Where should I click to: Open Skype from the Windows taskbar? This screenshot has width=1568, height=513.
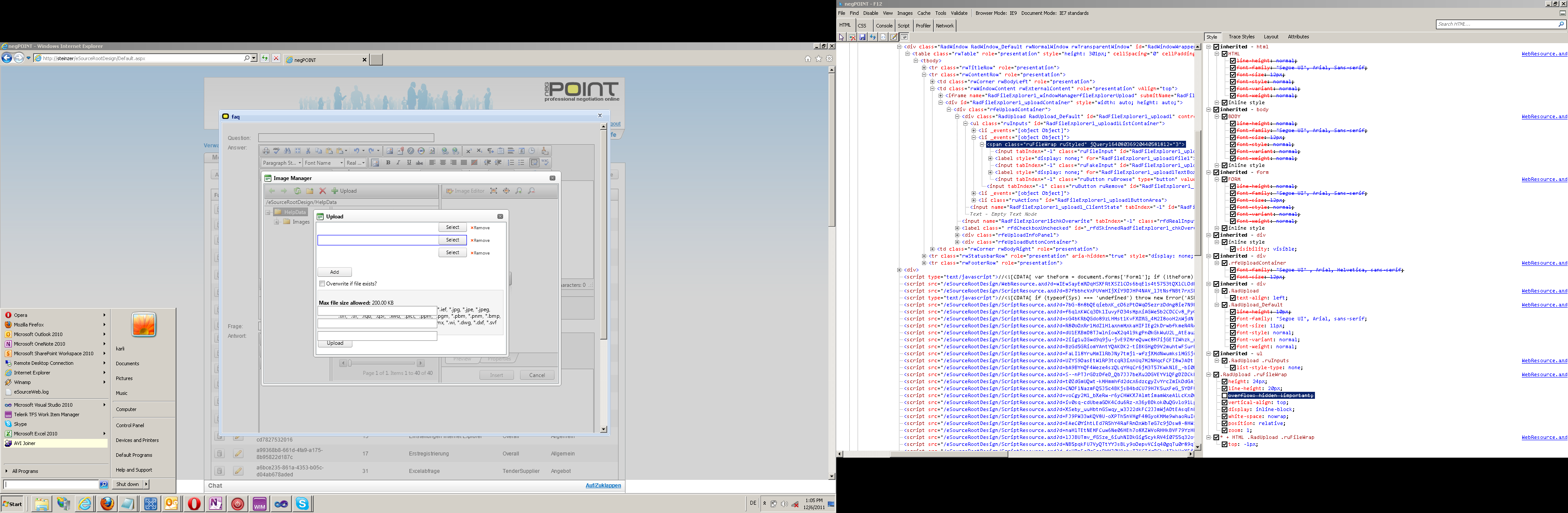(x=302, y=503)
